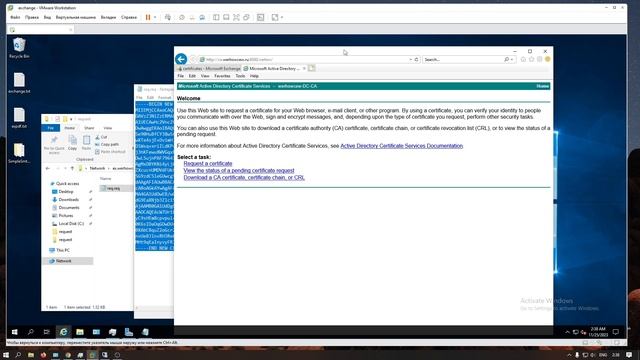Switch to Microsoft Active Directory tab
Image resolution: width=640 pixels, height=360 pixels.
(x=274, y=69)
